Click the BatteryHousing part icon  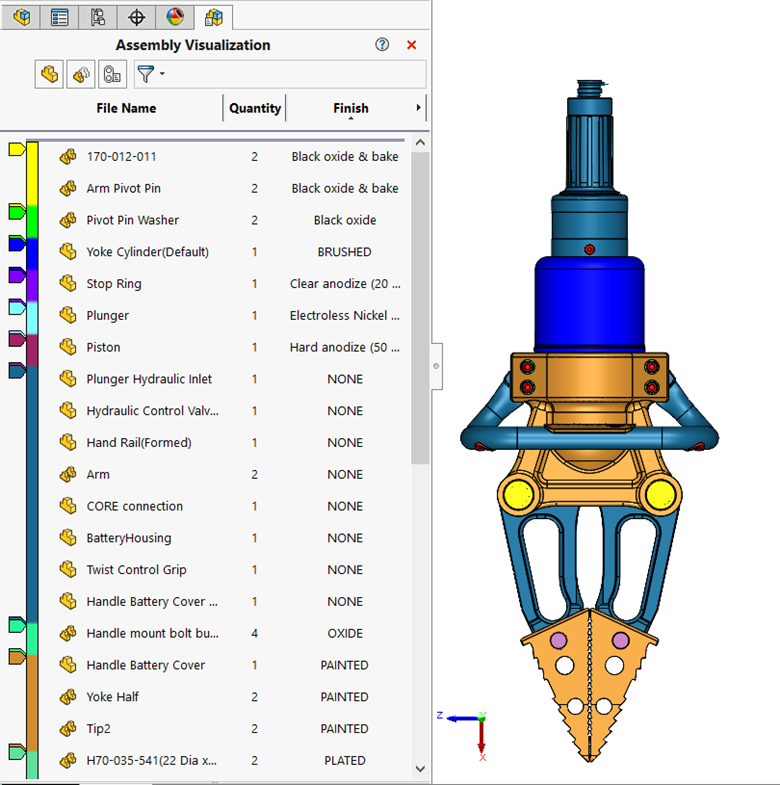point(68,538)
